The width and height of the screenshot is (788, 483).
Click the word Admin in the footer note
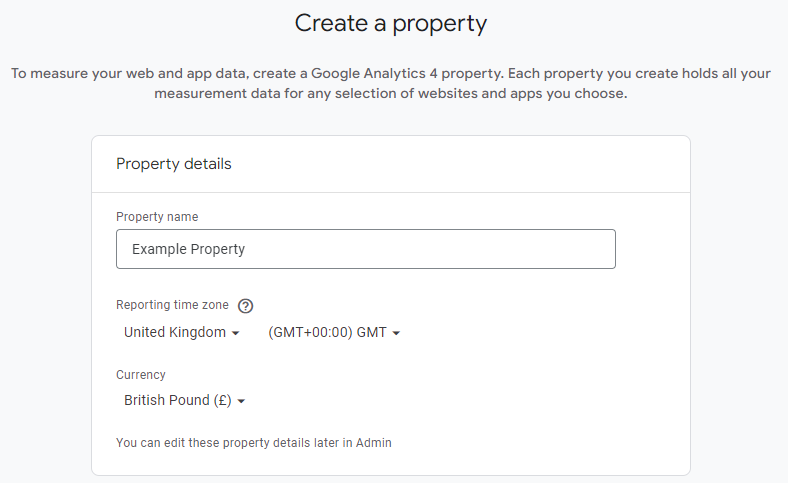pyautogui.click(x=374, y=443)
